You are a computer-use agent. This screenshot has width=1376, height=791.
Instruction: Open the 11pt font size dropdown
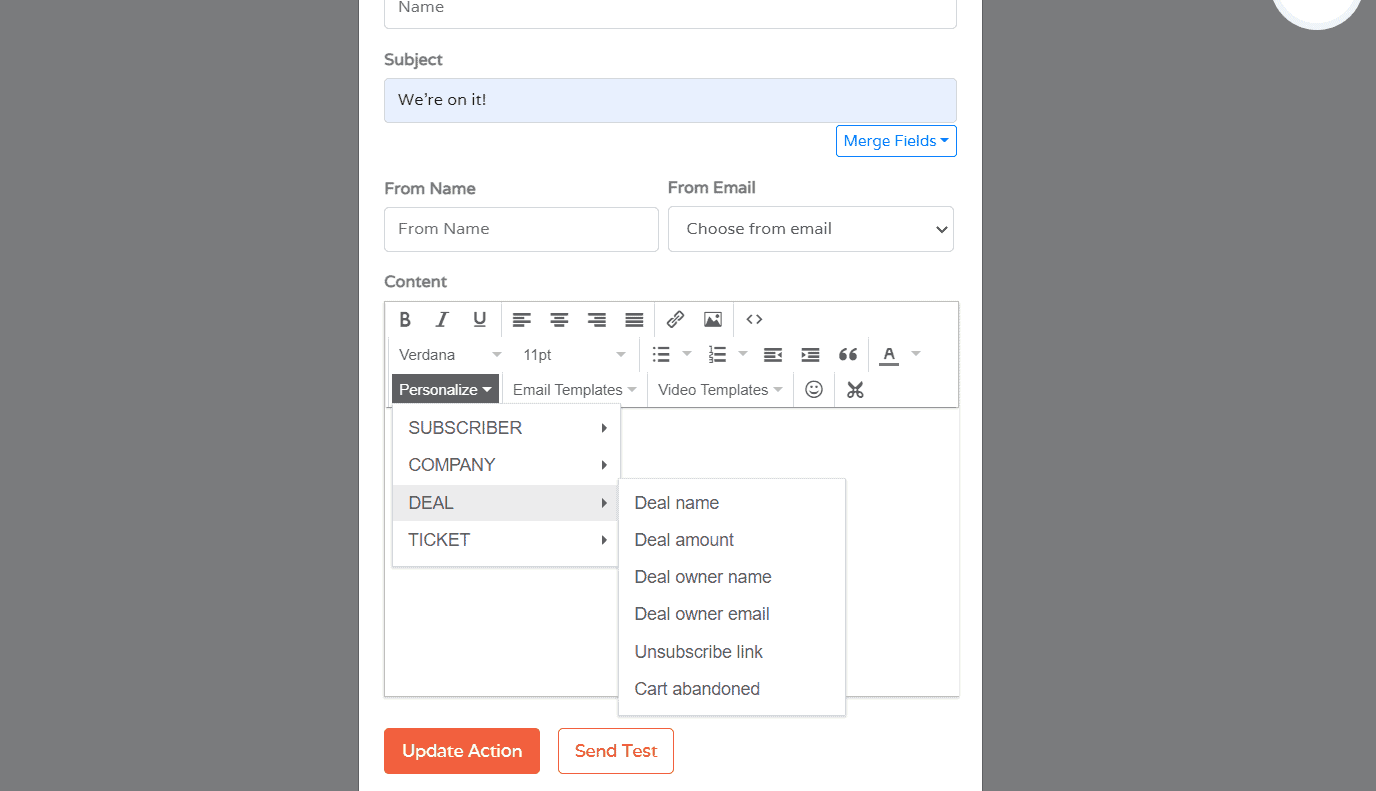[x=574, y=354]
